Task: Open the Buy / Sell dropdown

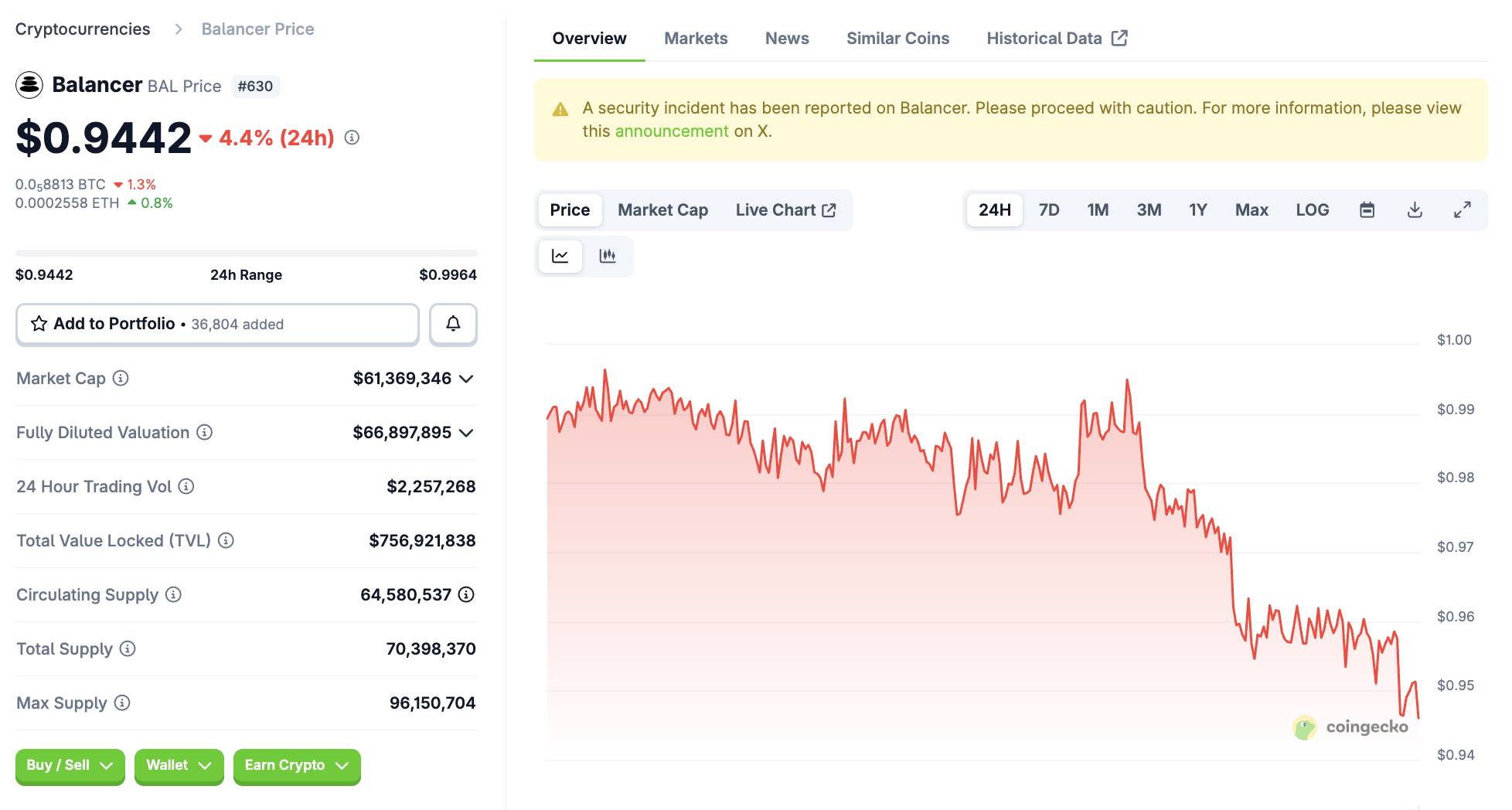Action: (70, 765)
